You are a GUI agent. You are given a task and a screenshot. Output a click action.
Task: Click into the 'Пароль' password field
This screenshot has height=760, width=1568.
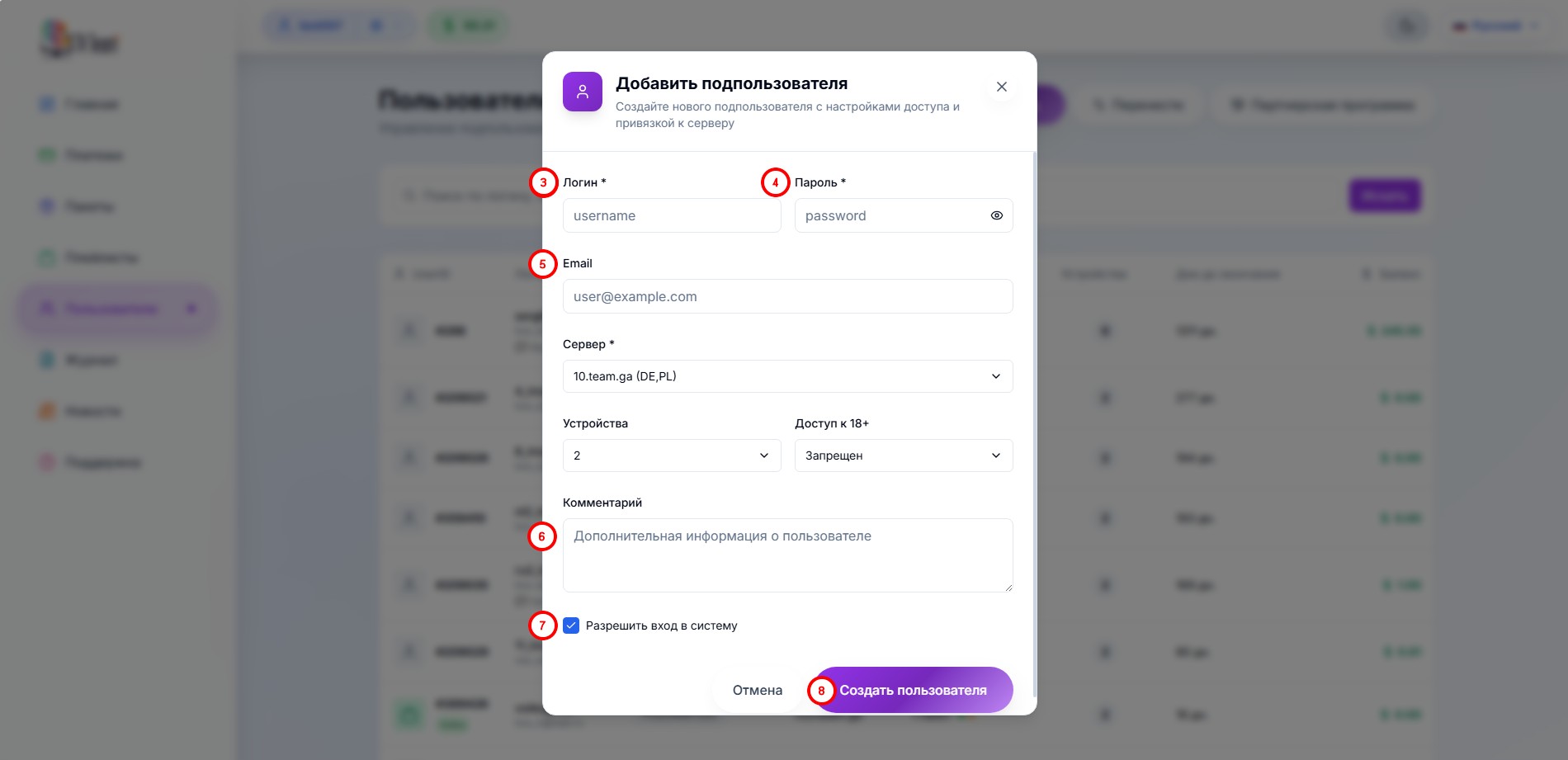click(x=891, y=215)
